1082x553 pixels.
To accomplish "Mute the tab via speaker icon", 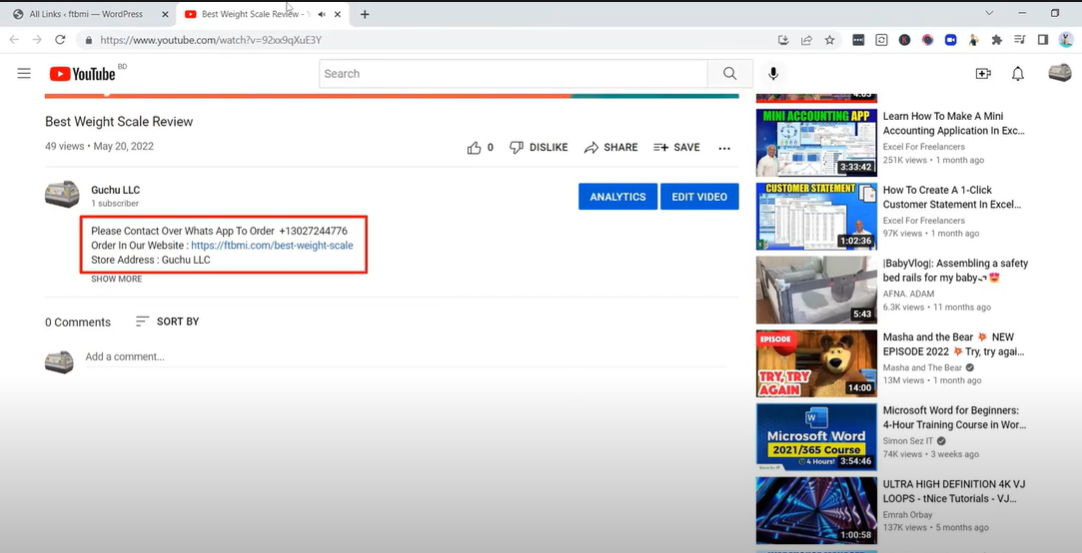I will (322, 14).
